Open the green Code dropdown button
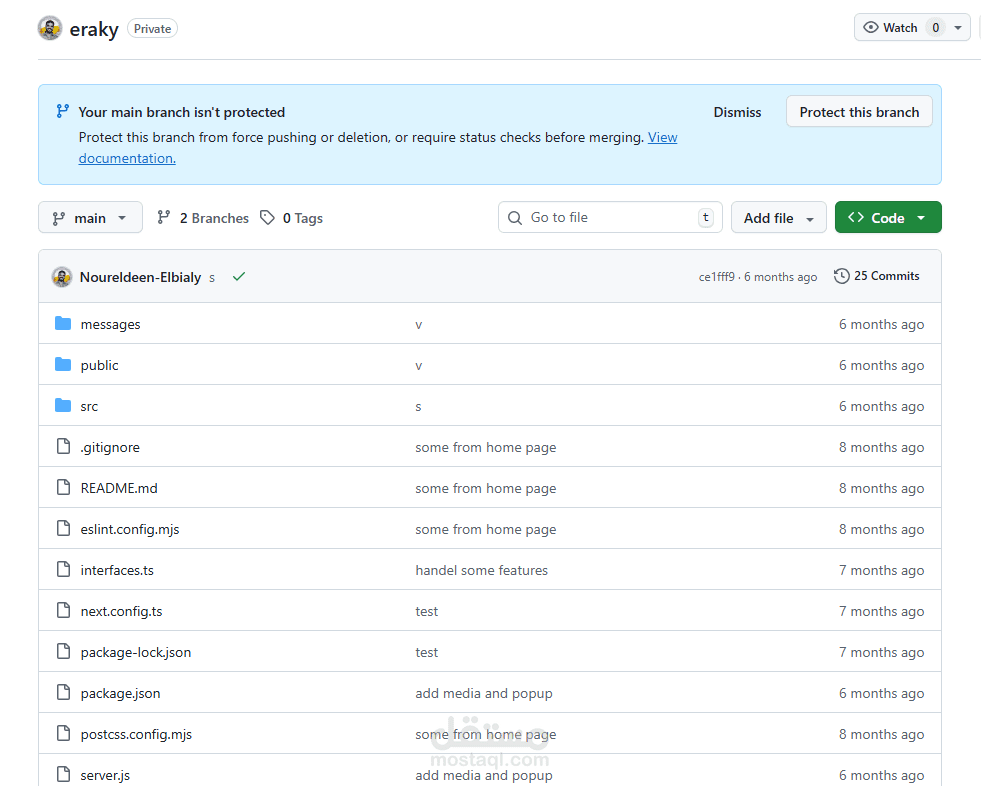The width and height of the screenshot is (981, 786). tap(888, 217)
